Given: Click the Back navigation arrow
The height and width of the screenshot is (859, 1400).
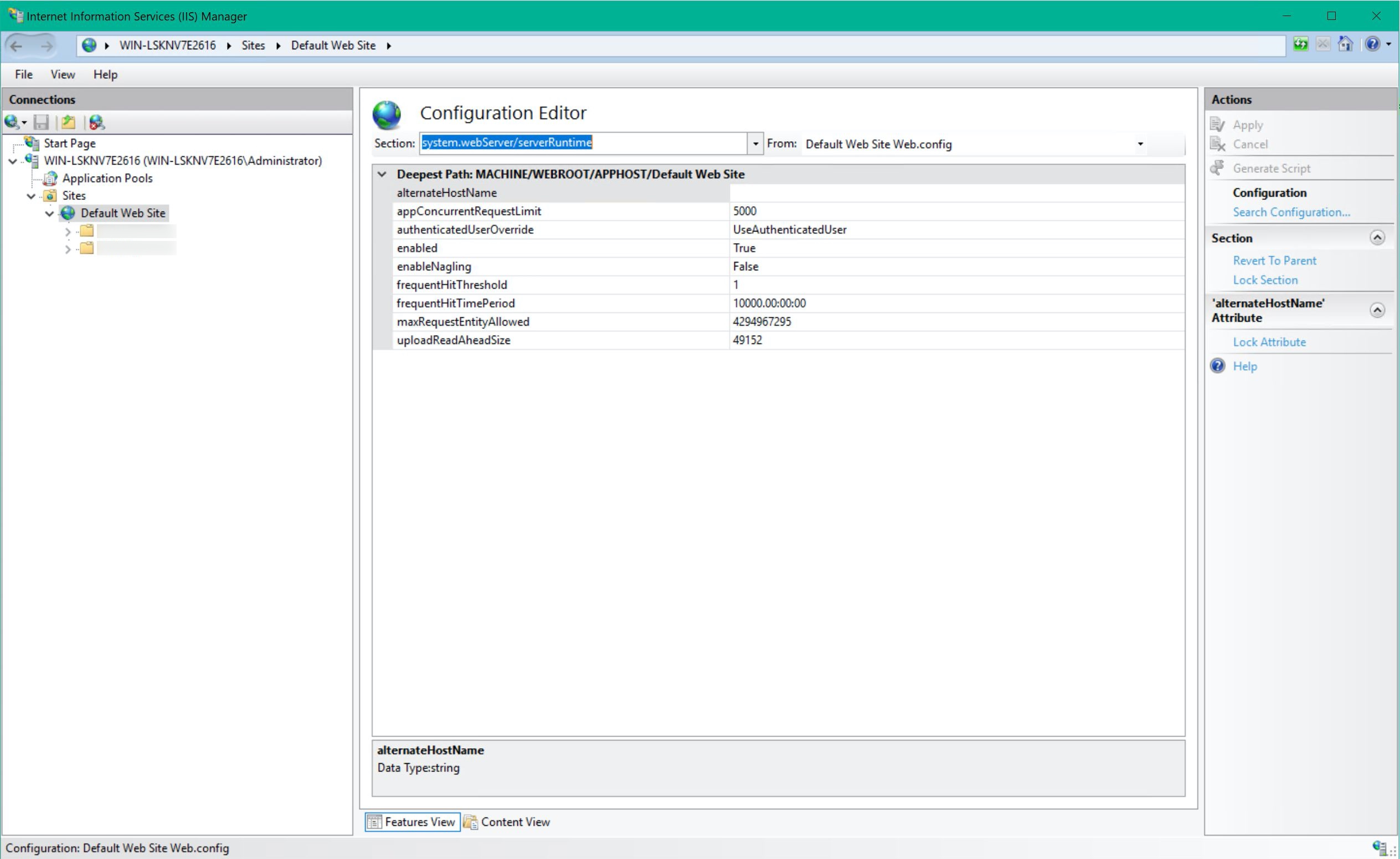Looking at the screenshot, I should pyautogui.click(x=17, y=45).
